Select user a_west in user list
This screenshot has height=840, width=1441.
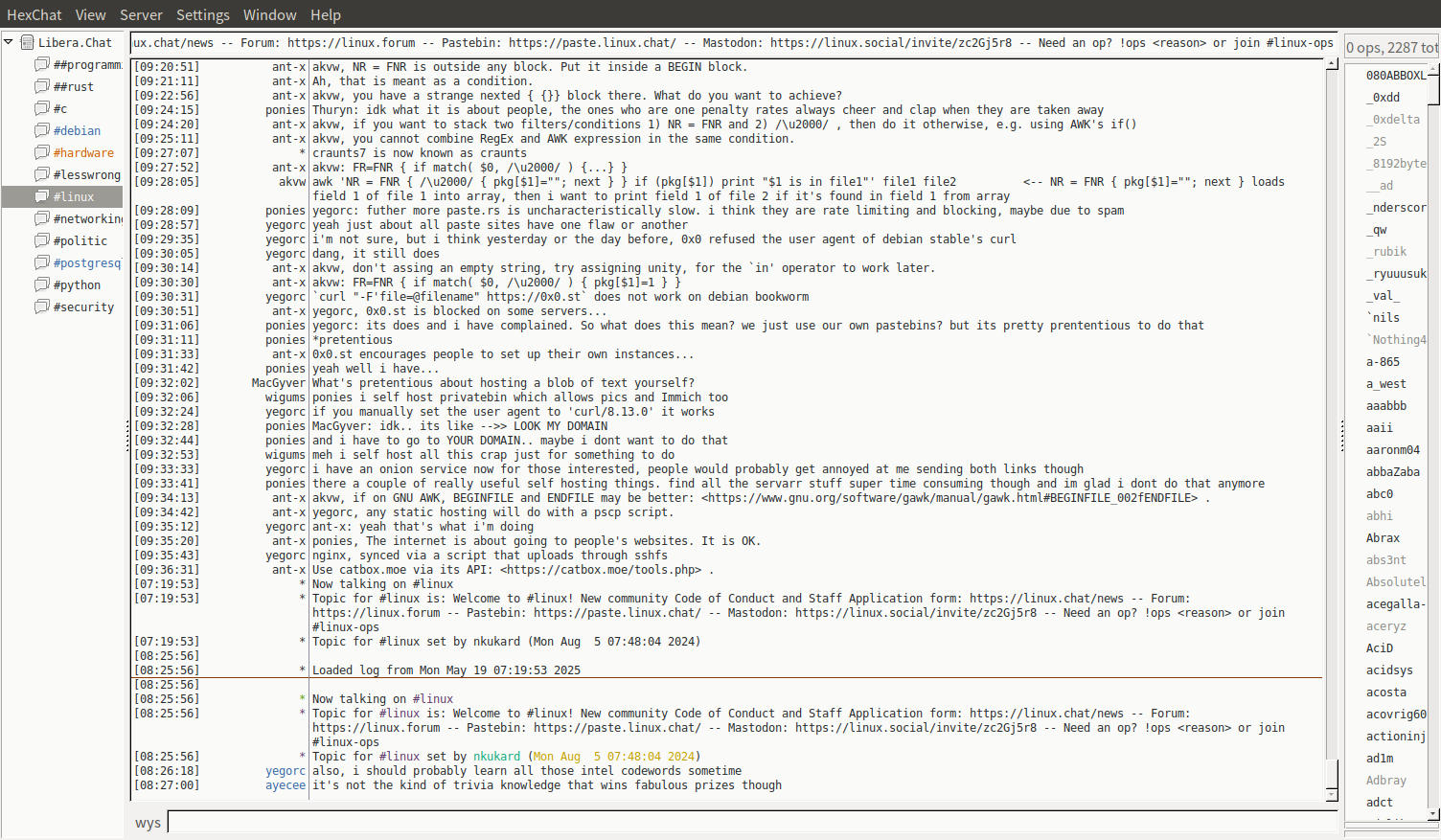[1386, 384]
